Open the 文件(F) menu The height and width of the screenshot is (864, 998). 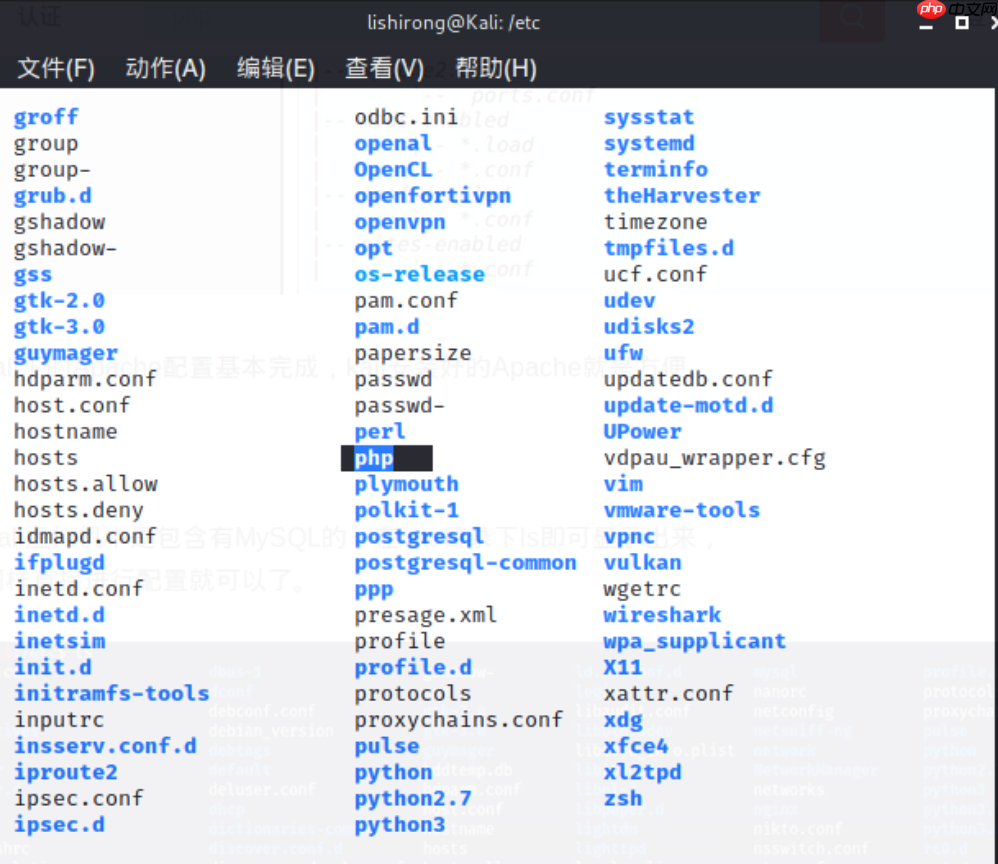(x=56, y=68)
